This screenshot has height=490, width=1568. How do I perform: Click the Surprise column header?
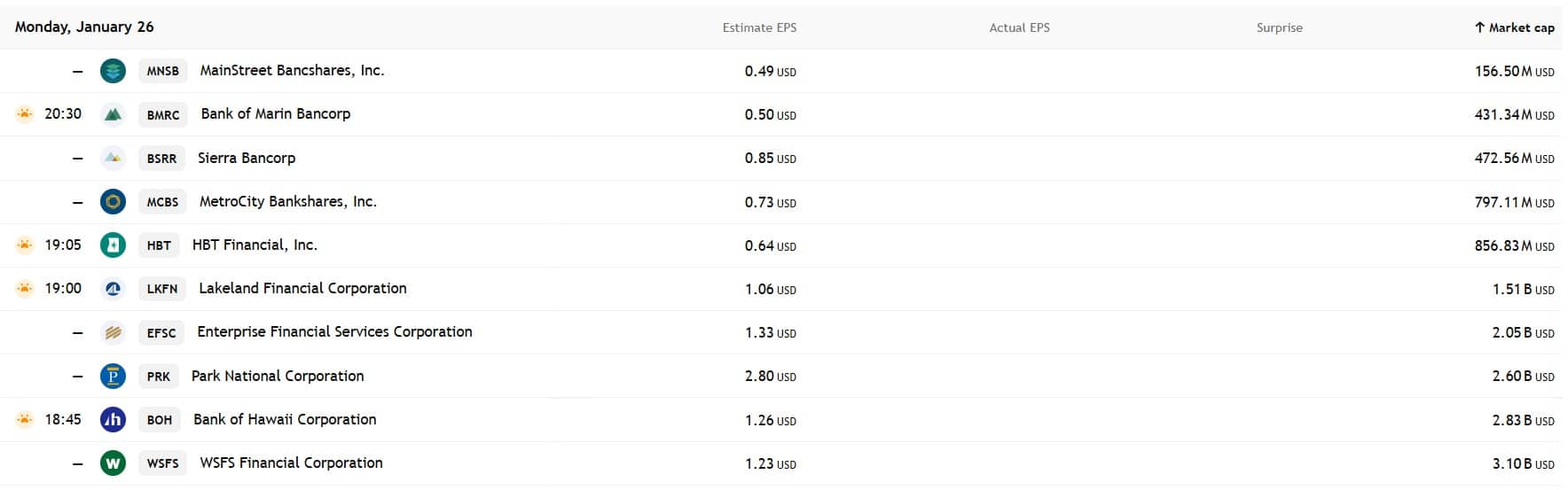pos(1279,27)
